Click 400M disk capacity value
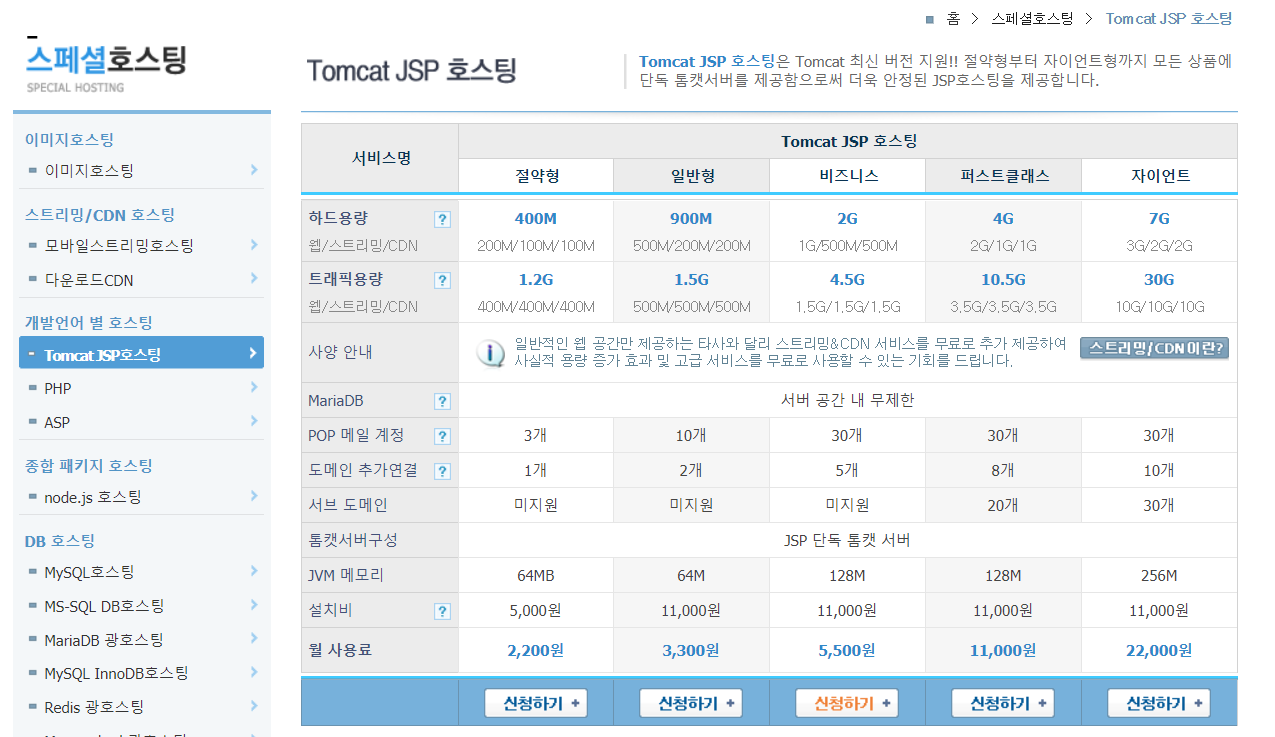 [x=536, y=219]
